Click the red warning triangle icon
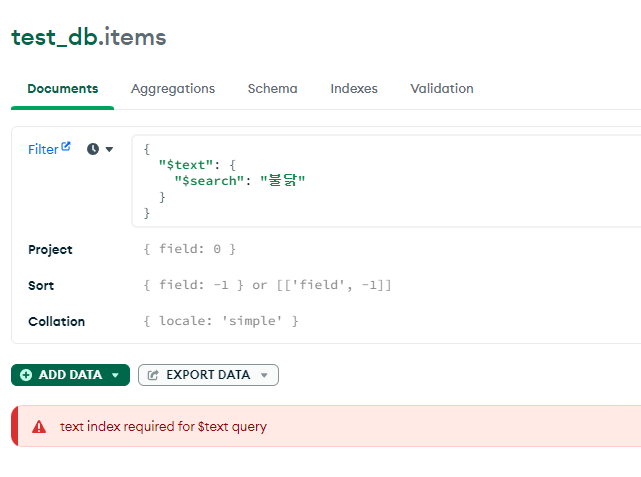 pos(39,427)
